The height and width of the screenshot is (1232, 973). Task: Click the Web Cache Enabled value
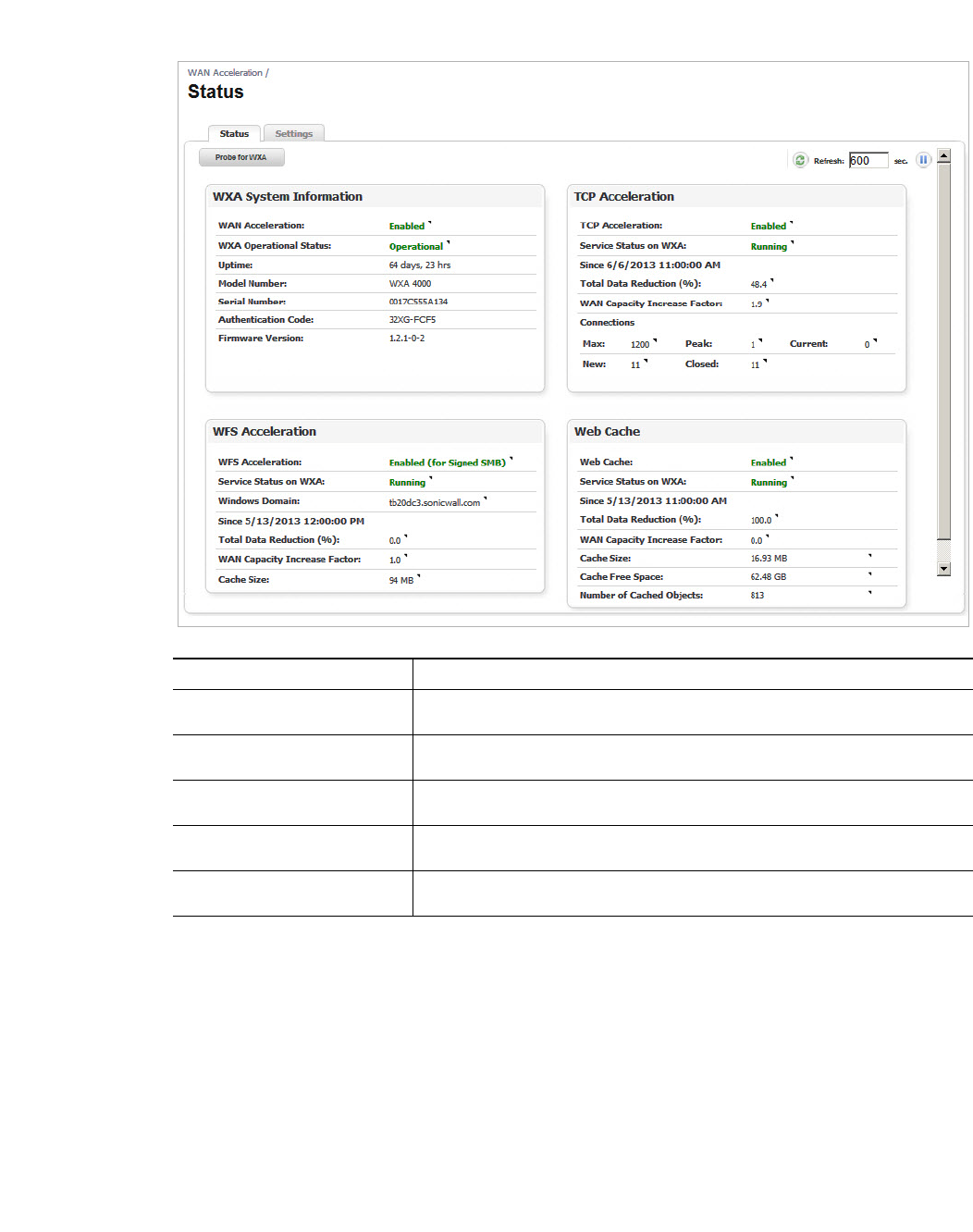coord(769,462)
